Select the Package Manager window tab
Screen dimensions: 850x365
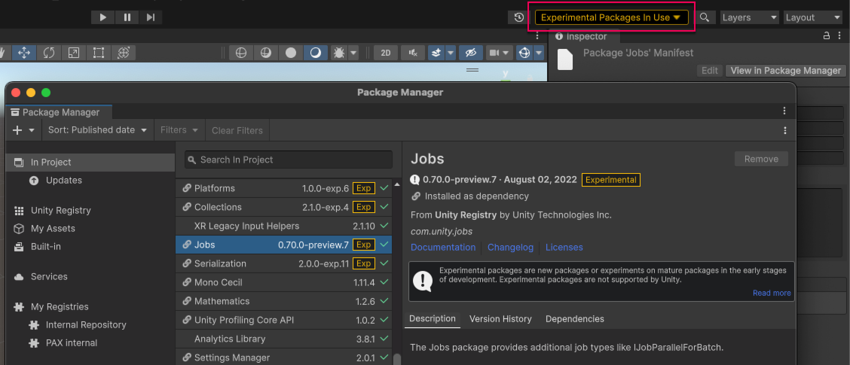59,112
